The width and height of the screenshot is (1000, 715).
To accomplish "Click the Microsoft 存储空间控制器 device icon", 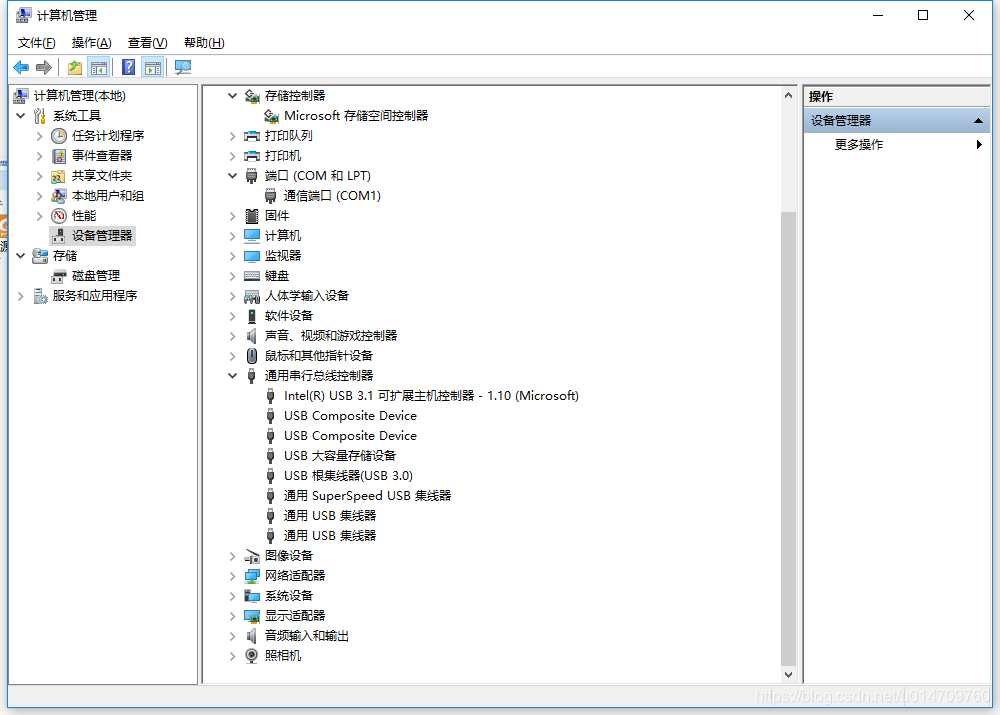I will [271, 116].
